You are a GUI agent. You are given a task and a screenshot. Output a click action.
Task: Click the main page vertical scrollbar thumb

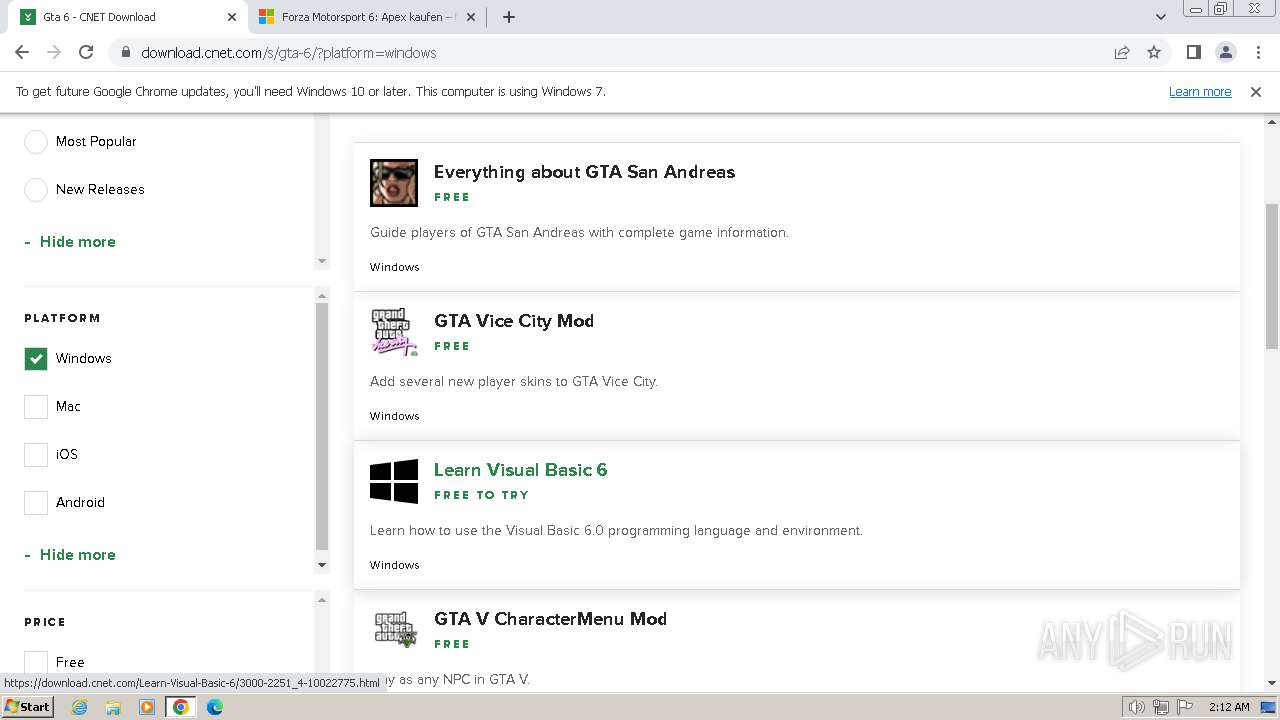[1272, 276]
